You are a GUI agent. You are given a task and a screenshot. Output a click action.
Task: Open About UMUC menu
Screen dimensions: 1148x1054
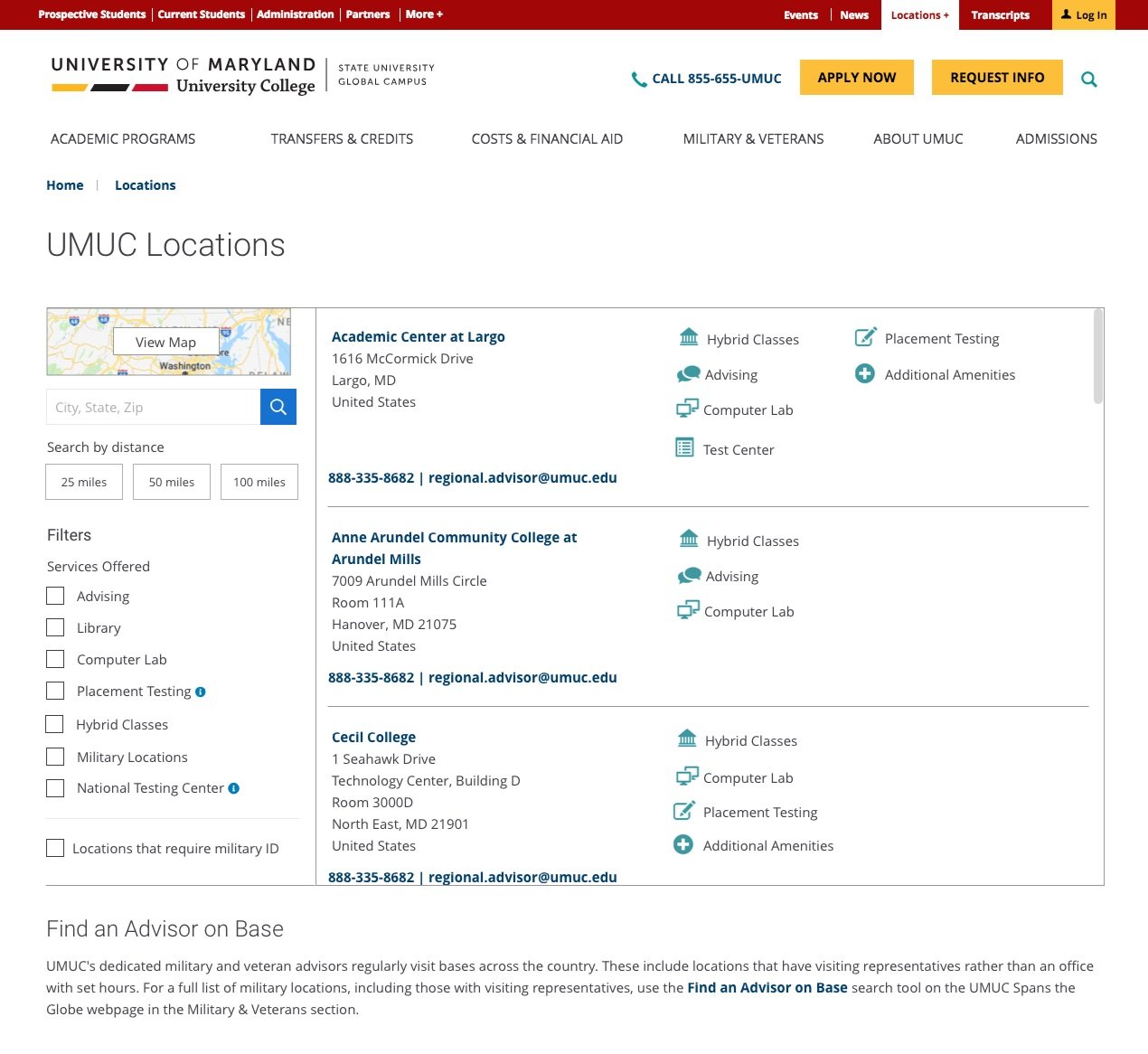pos(918,138)
